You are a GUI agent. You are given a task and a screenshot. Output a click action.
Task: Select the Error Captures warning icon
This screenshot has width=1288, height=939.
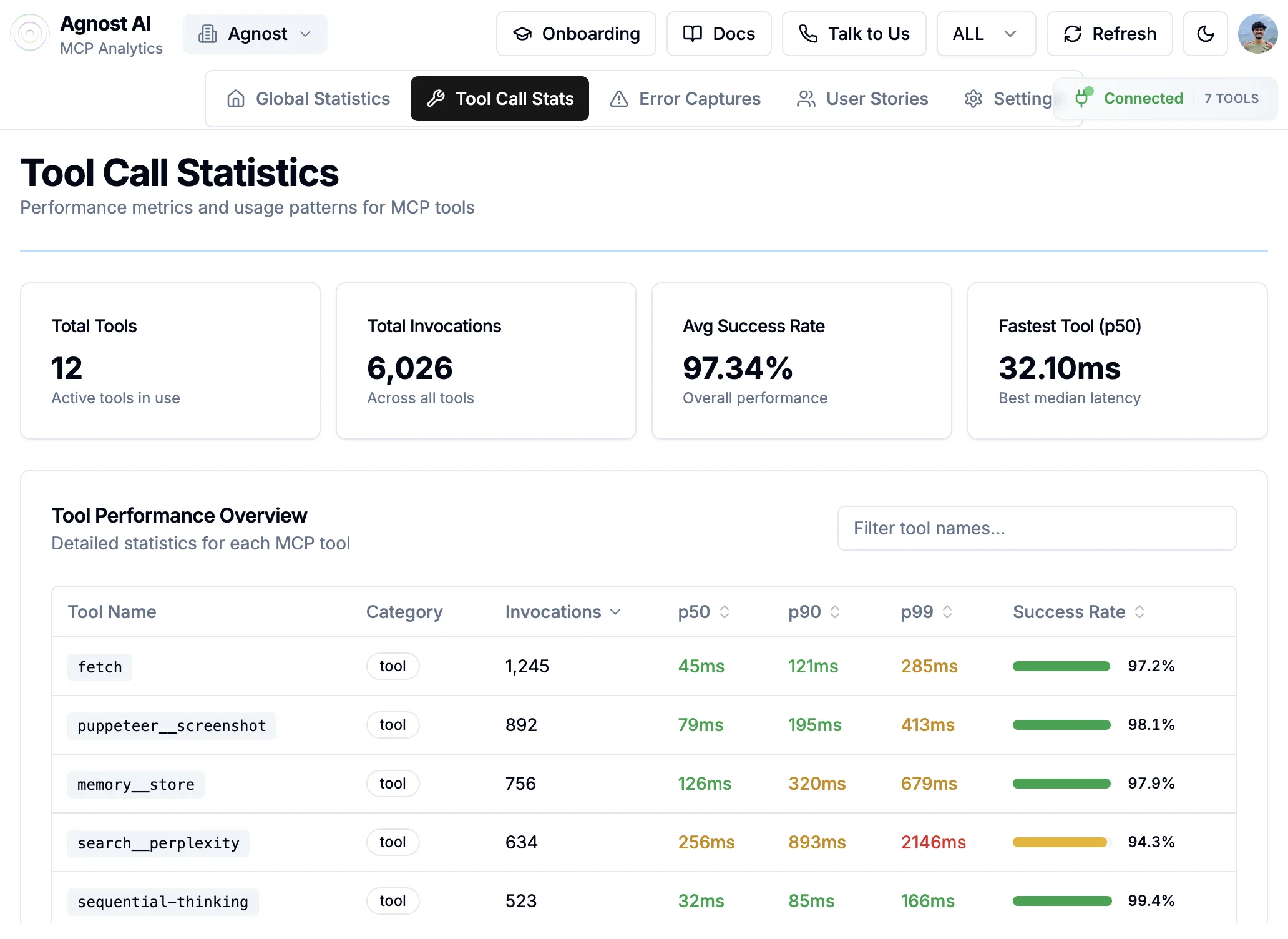click(x=618, y=99)
